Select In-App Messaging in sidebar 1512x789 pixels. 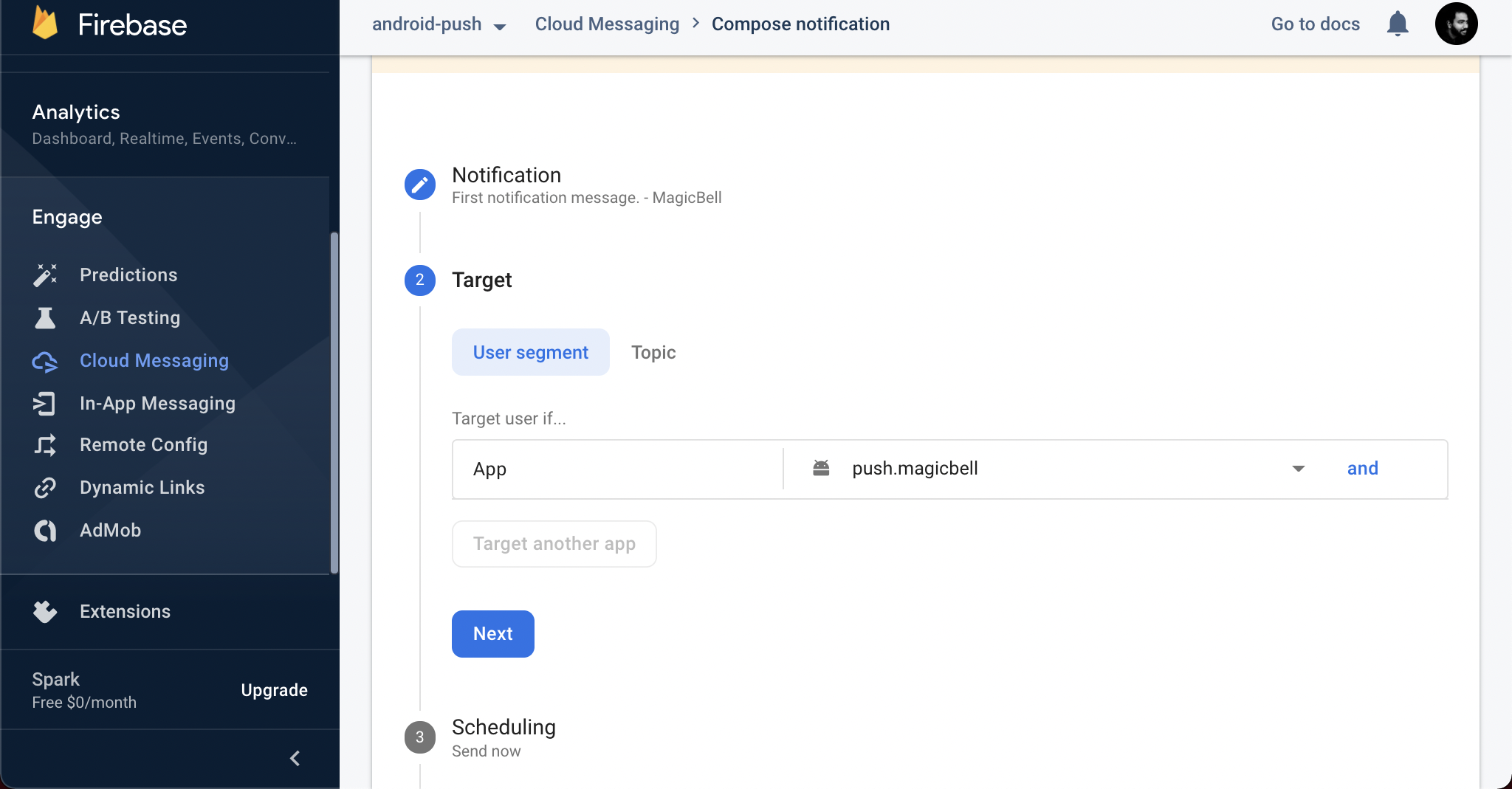pos(157,403)
